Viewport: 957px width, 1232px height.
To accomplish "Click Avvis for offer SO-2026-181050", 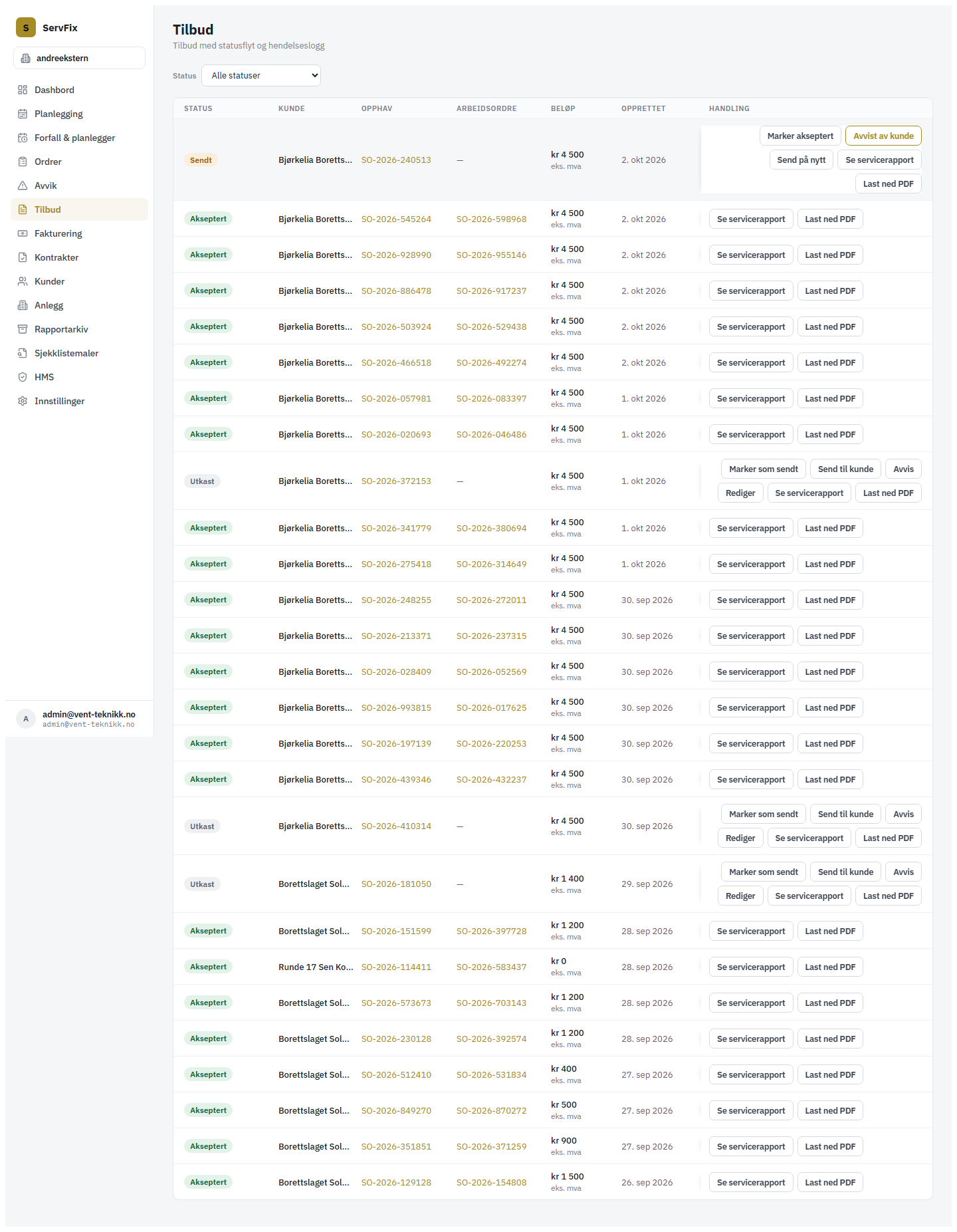I will 903,872.
